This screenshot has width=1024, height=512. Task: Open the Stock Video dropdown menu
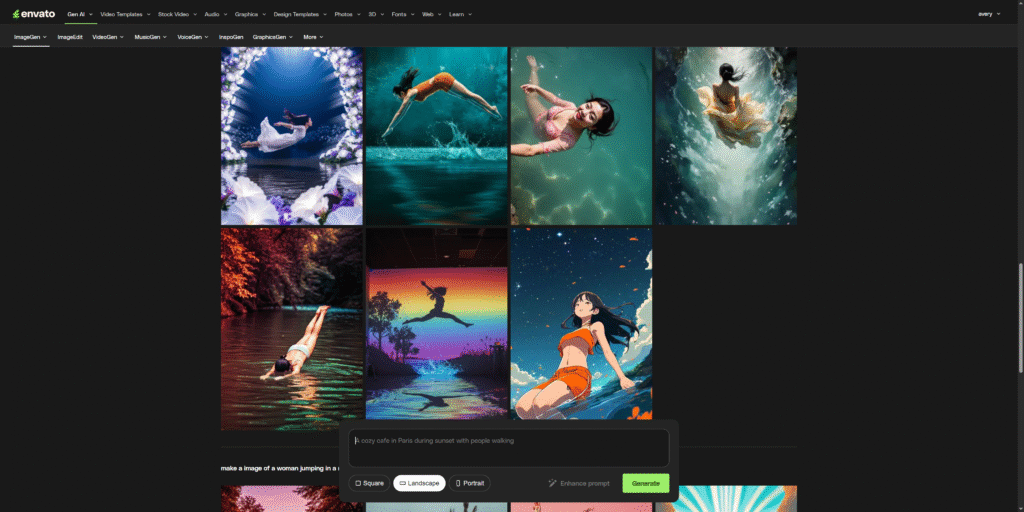pos(177,14)
